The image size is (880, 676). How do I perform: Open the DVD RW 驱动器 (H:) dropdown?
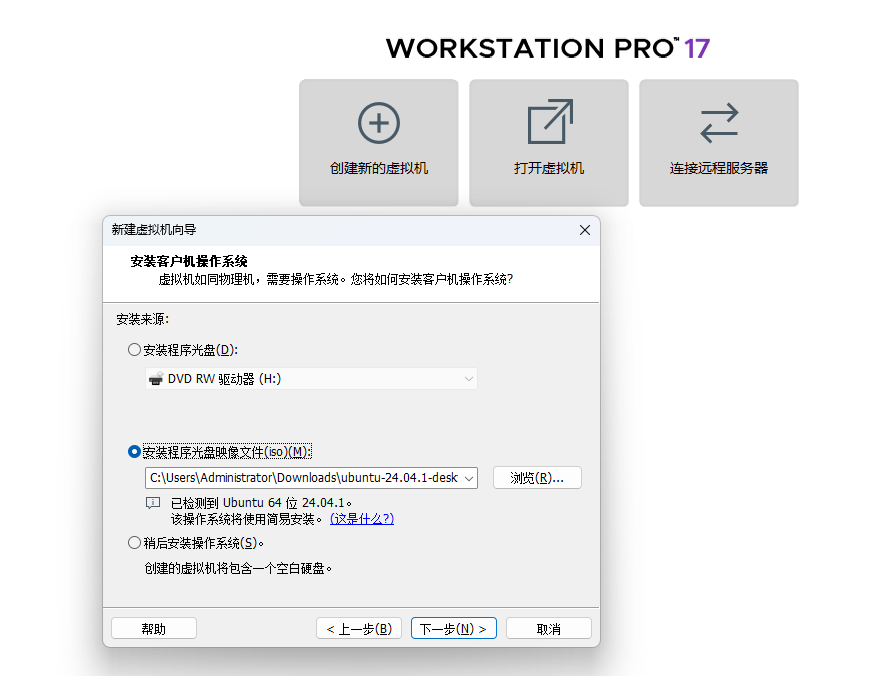coord(311,379)
